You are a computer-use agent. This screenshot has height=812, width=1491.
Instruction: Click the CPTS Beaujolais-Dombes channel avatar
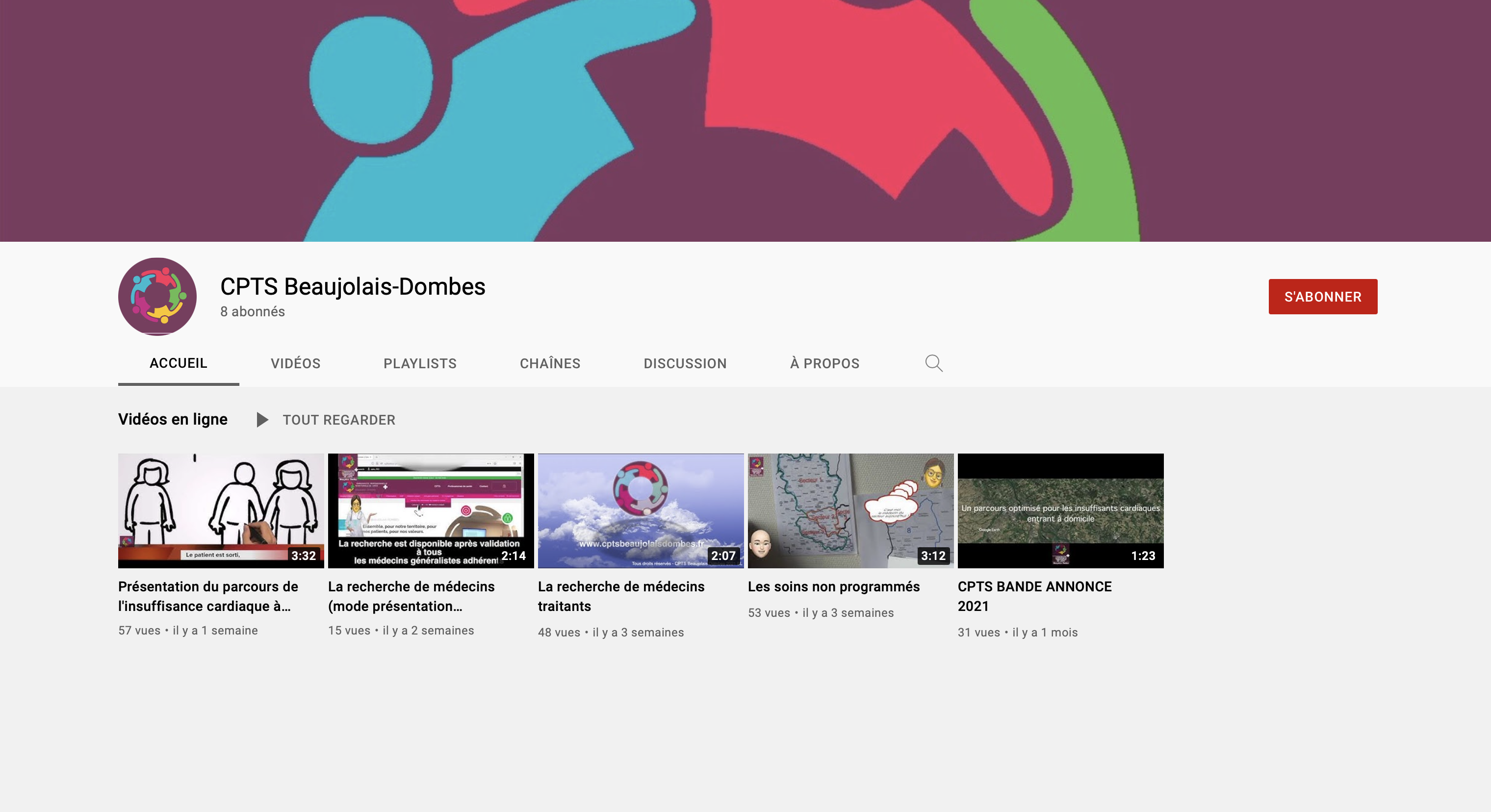tap(157, 296)
